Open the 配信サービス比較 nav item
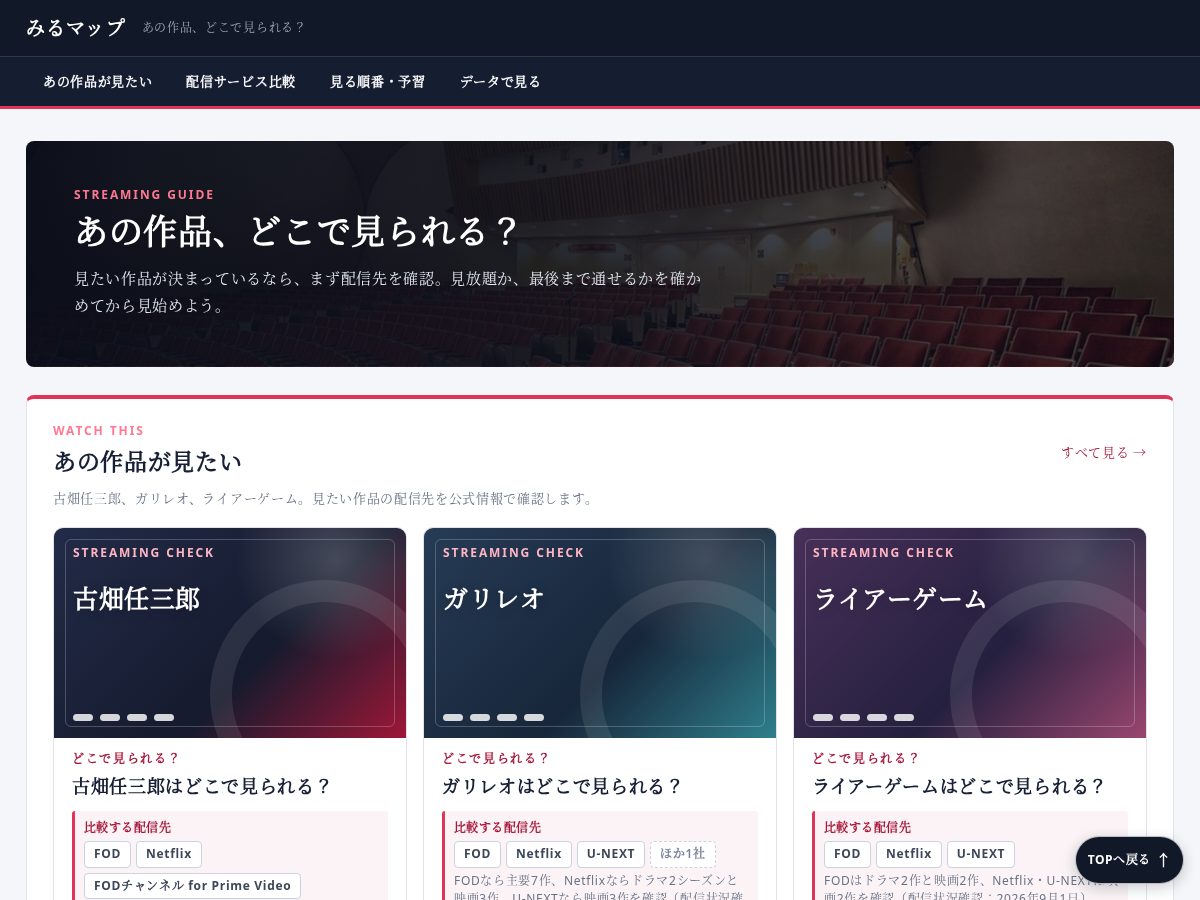 coord(240,82)
